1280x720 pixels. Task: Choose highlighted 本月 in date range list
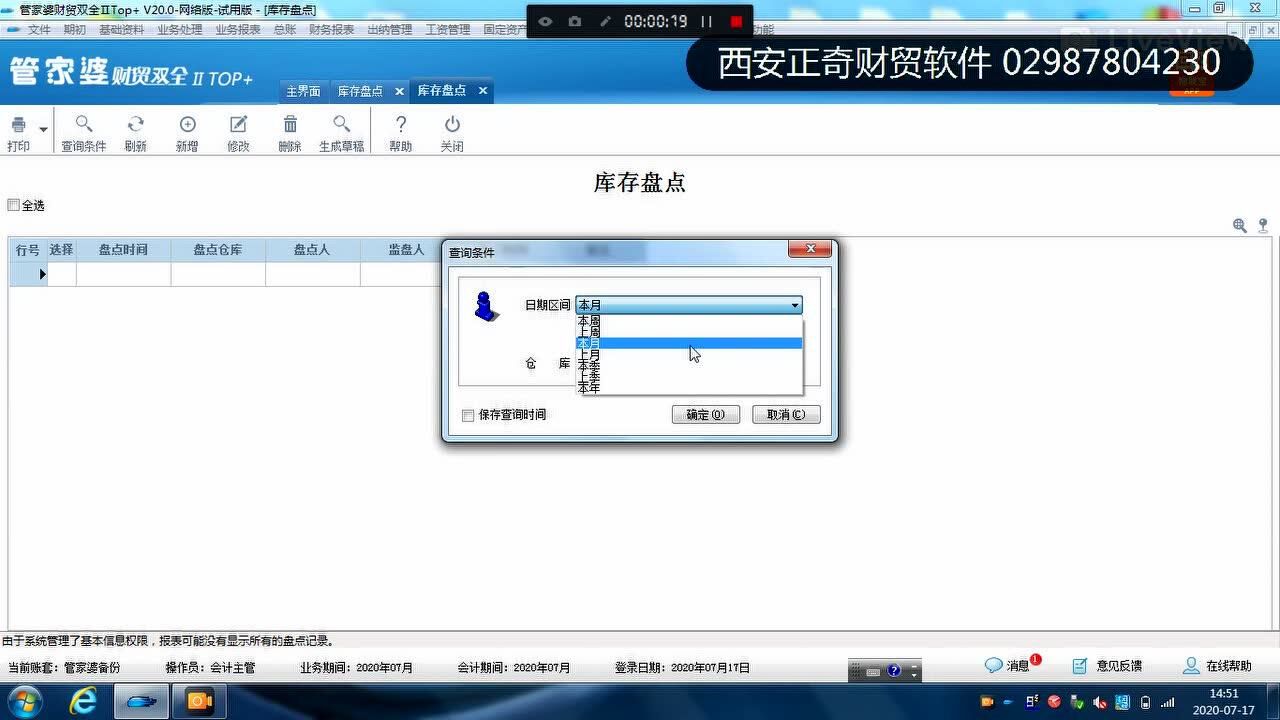tap(689, 343)
